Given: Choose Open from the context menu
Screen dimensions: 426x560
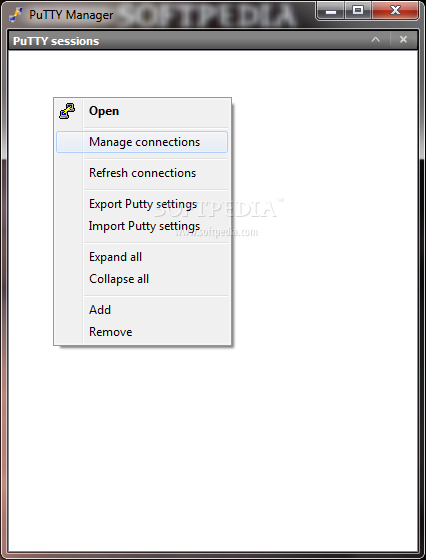Looking at the screenshot, I should tap(142, 111).
